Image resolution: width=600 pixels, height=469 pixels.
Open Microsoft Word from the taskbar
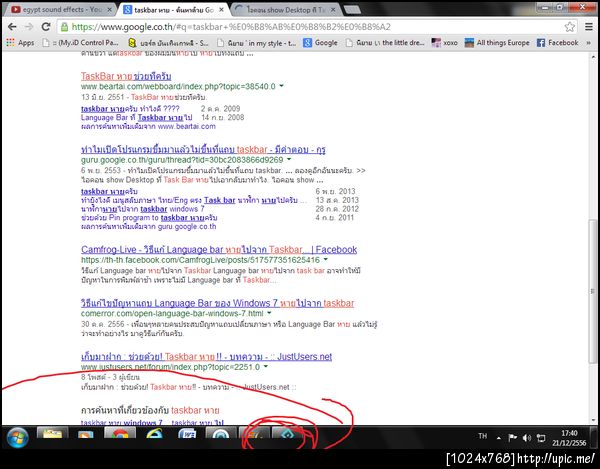tap(188, 434)
